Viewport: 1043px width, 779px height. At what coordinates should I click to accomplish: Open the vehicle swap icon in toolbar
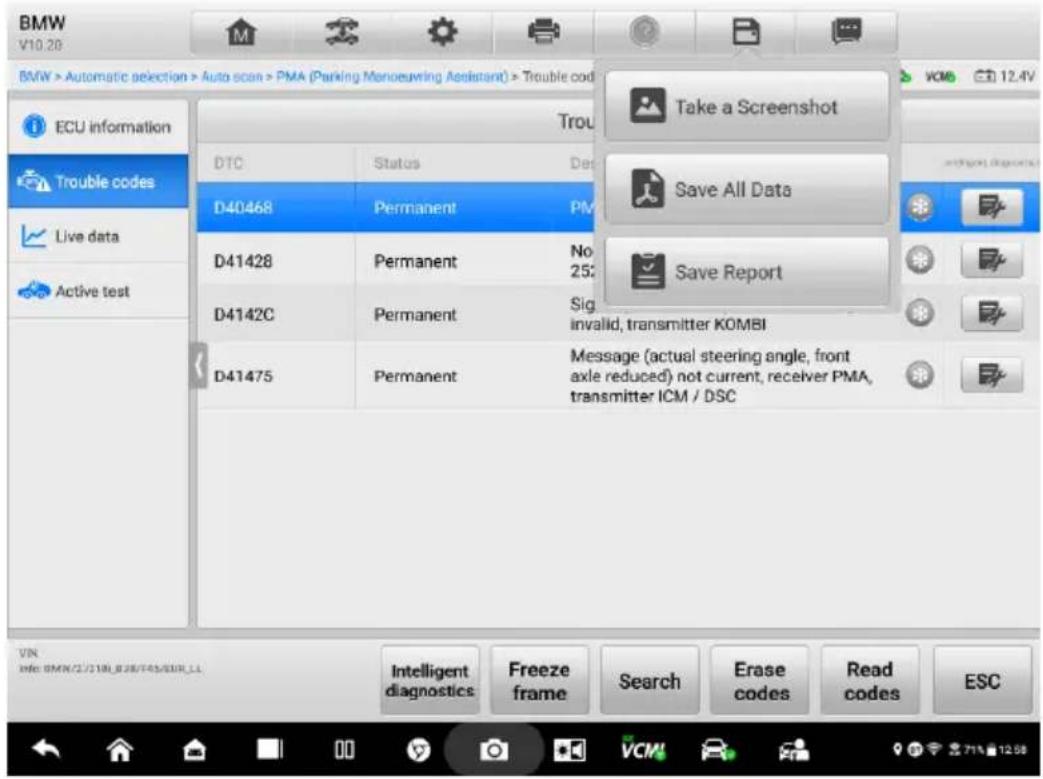[341, 32]
